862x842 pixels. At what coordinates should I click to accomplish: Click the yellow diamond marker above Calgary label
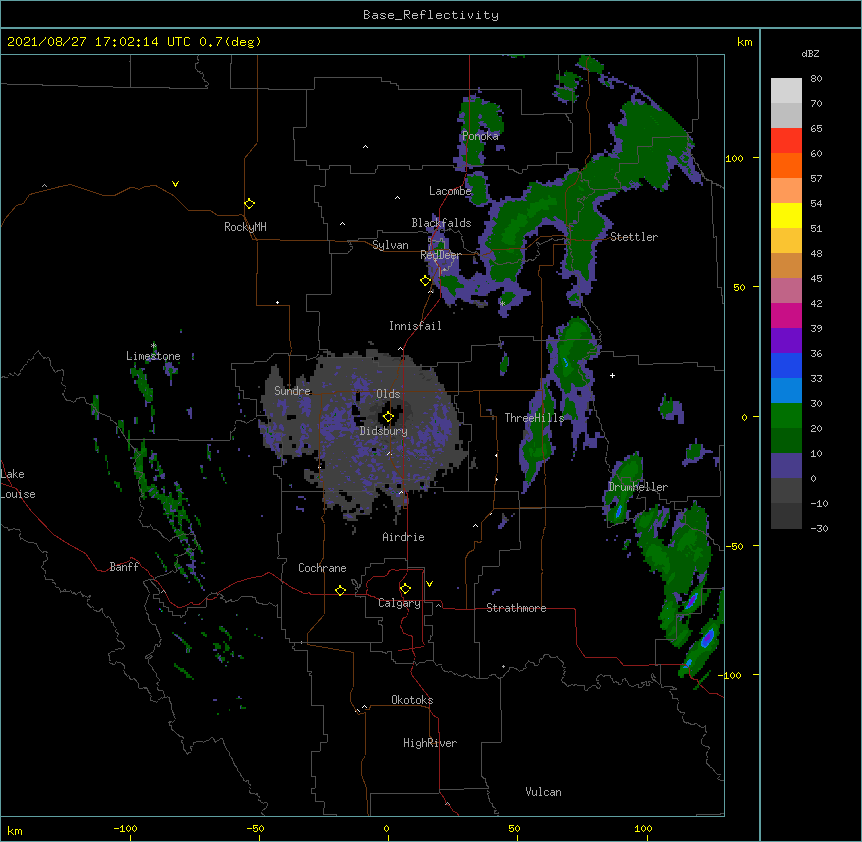[x=405, y=589]
